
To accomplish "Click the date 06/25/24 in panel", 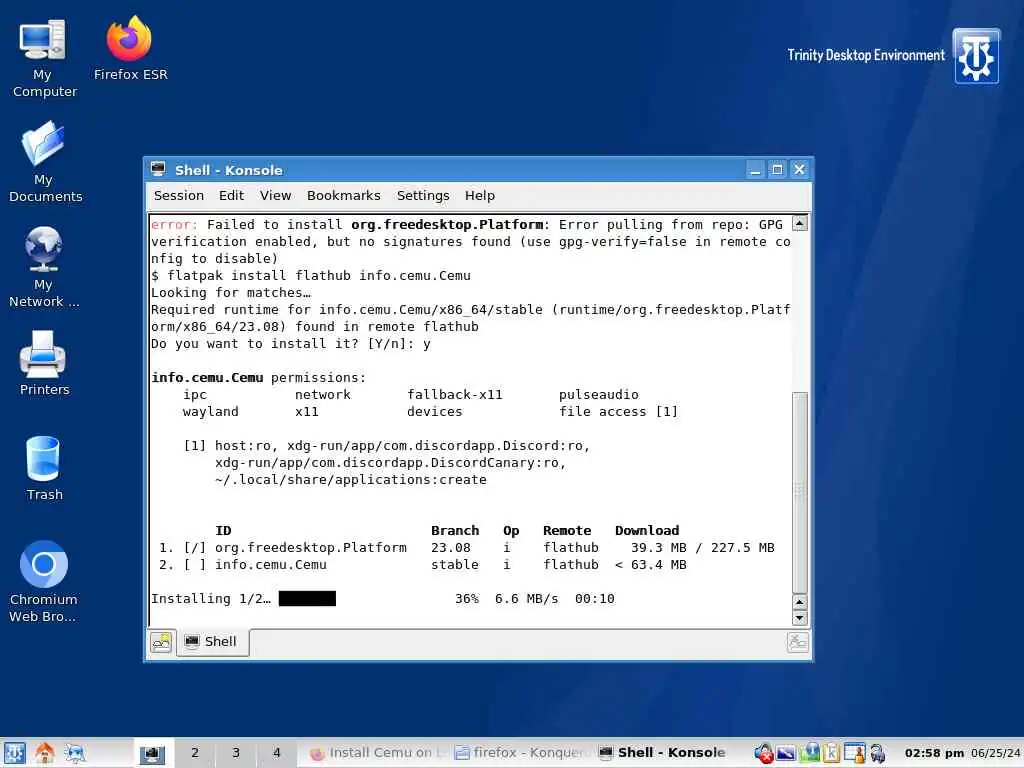I will click(x=995, y=753).
